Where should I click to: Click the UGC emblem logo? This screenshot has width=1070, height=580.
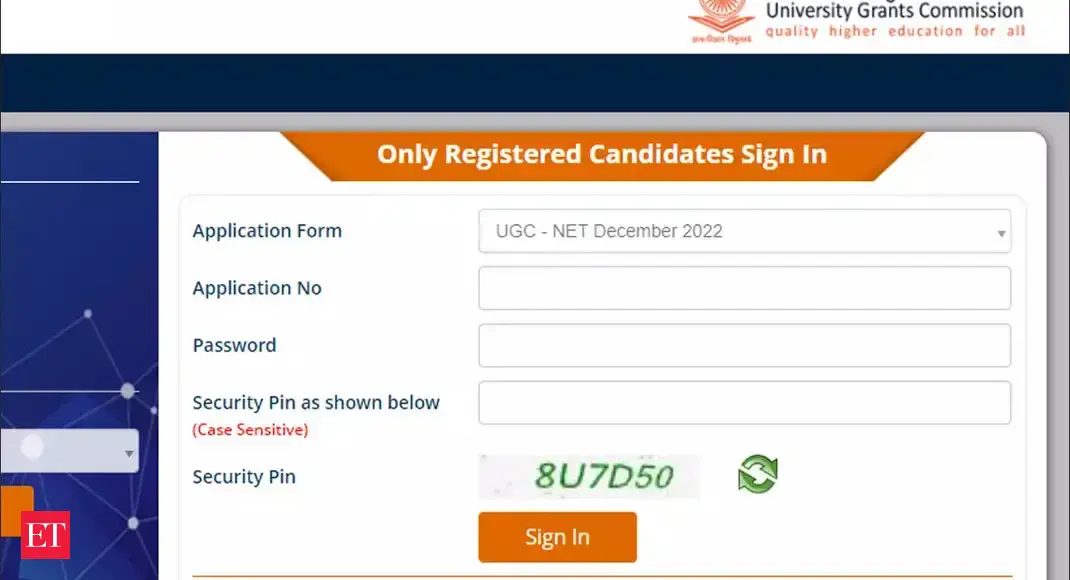tap(721, 18)
